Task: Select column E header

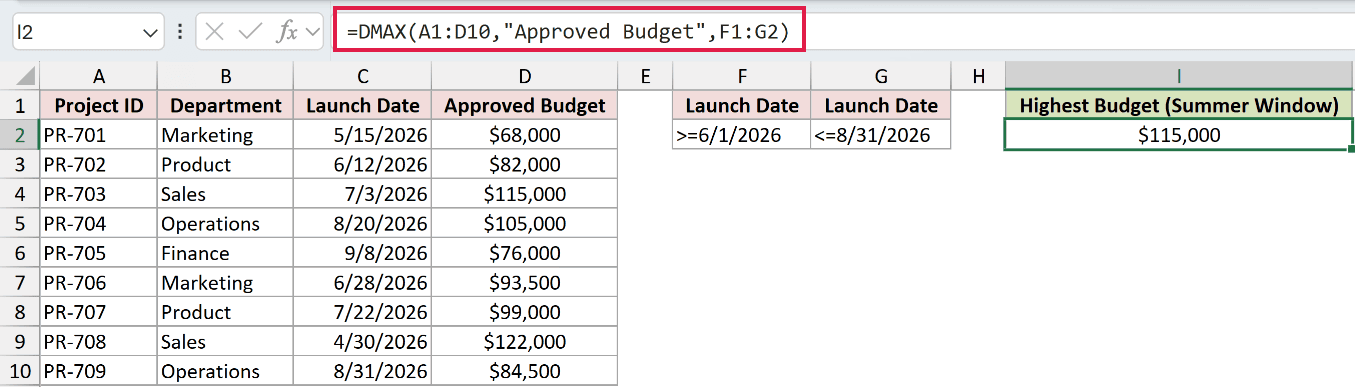Action: coord(645,76)
